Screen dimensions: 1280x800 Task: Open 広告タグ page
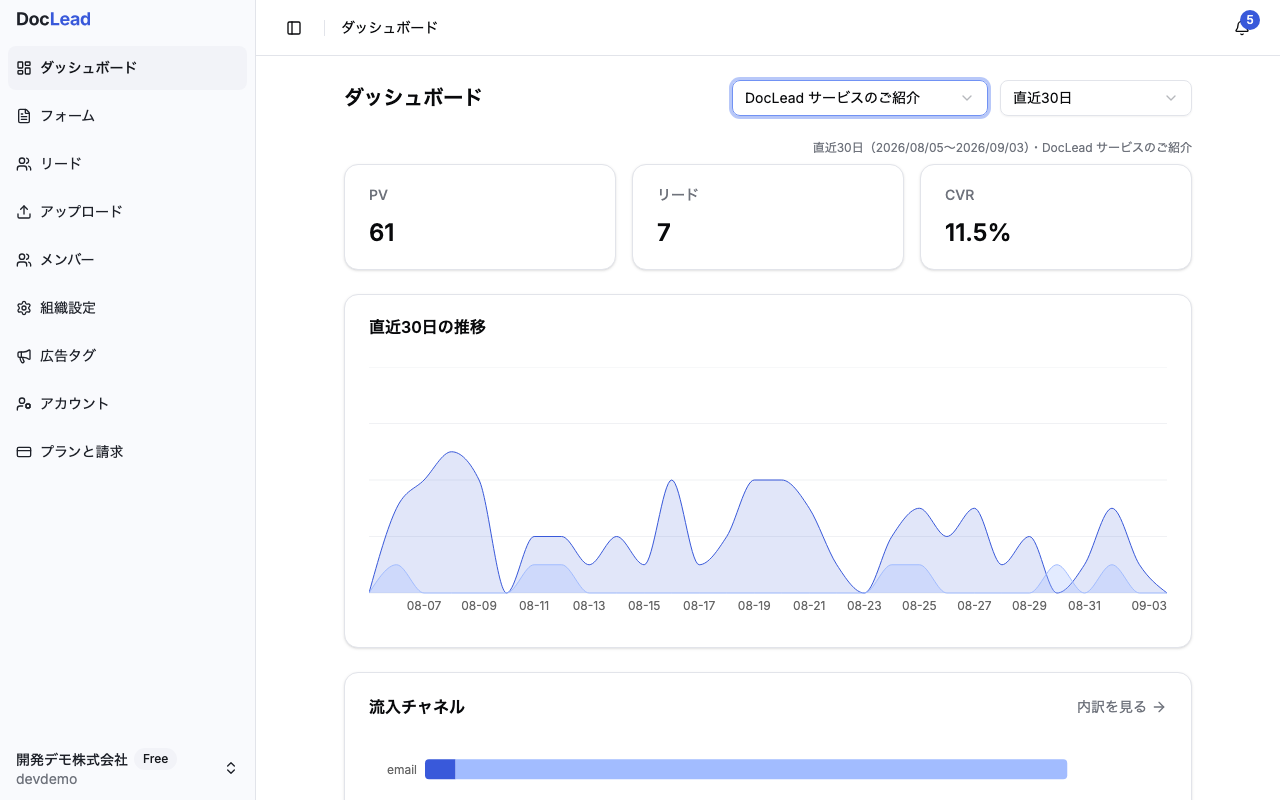(127, 356)
